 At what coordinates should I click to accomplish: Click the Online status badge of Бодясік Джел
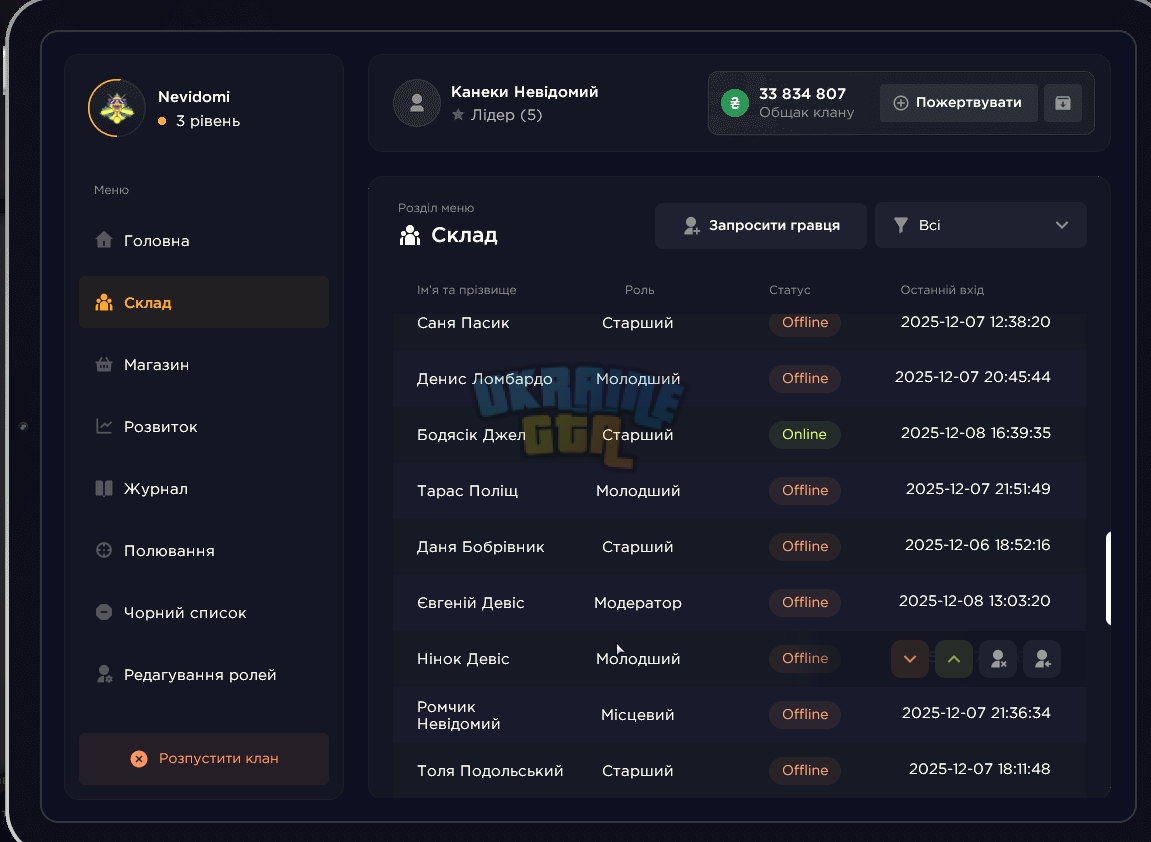tap(805, 435)
